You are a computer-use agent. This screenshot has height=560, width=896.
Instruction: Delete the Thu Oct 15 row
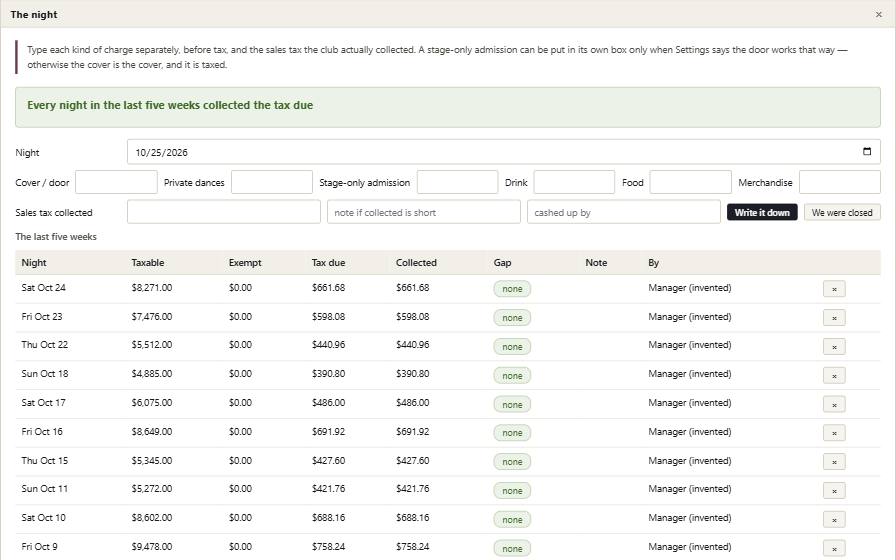coord(834,462)
